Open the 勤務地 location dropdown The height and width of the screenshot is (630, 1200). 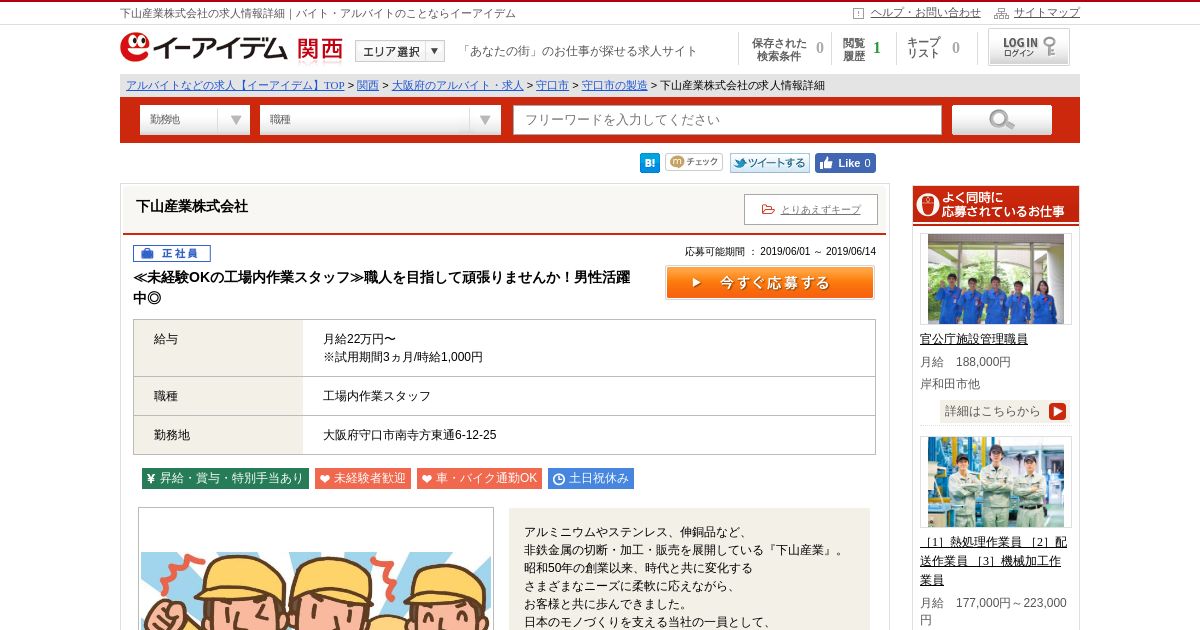click(x=195, y=120)
